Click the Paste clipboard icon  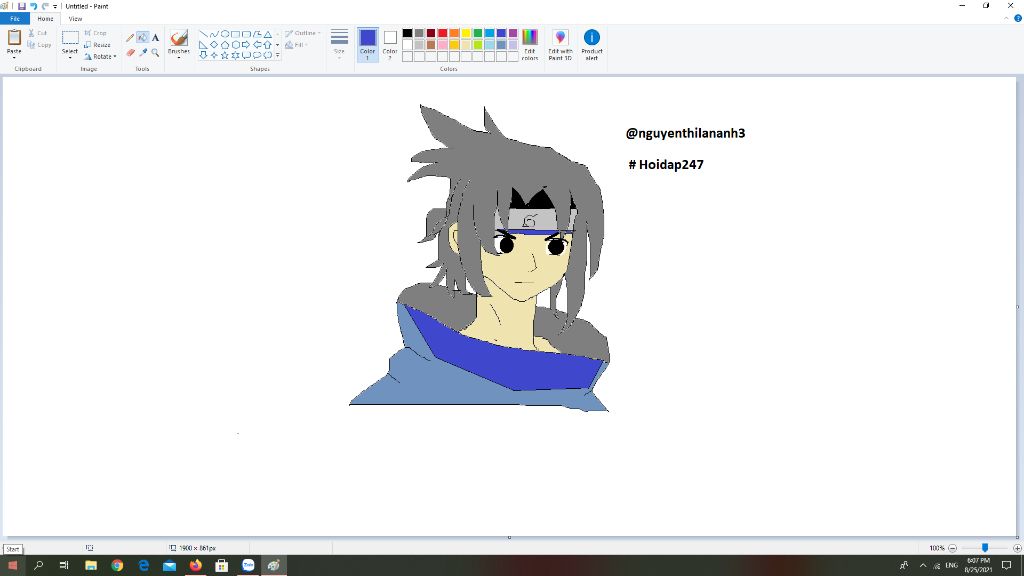point(14,38)
